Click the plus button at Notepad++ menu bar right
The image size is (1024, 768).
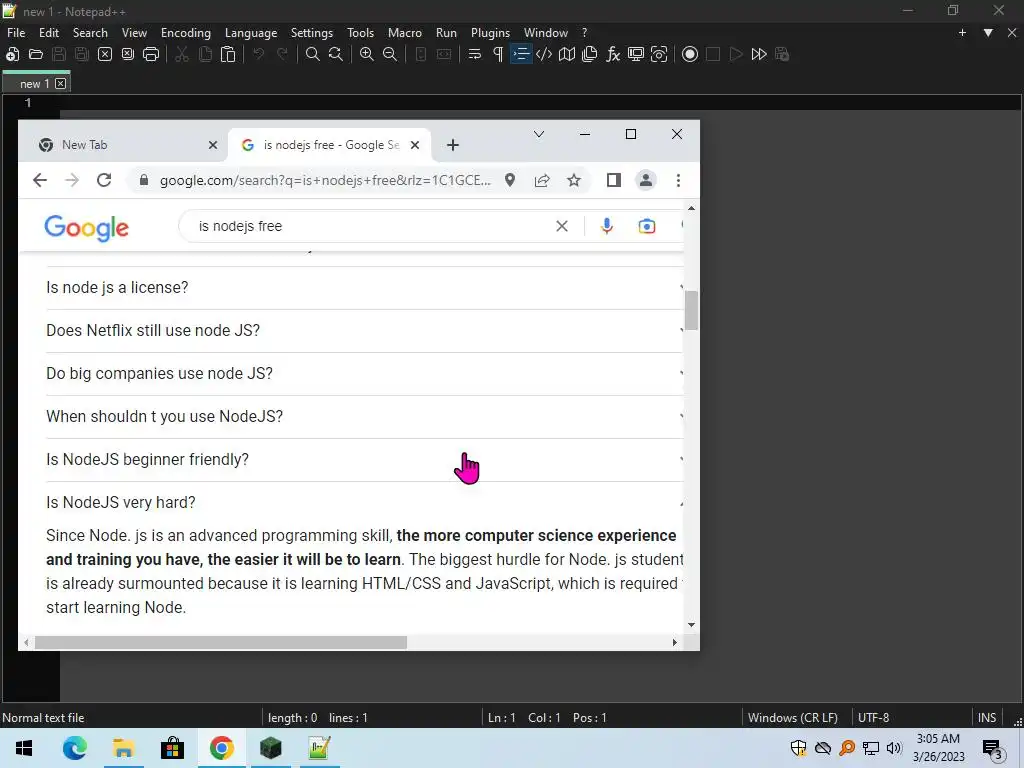click(x=962, y=33)
